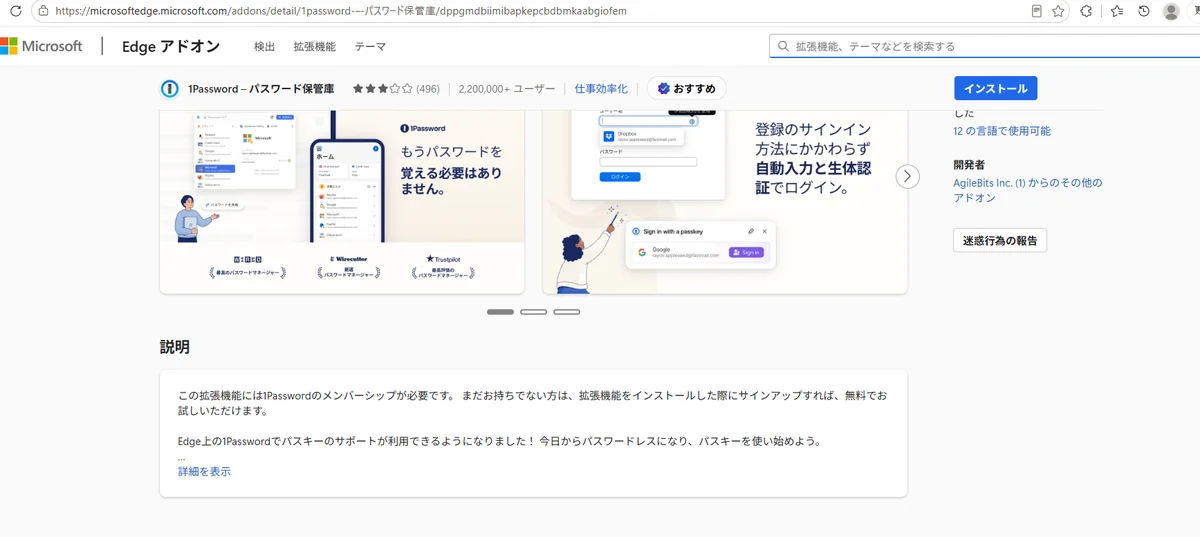1200x537 pixels.
Task: Click the 1Password extension logo icon
Action: coord(170,88)
